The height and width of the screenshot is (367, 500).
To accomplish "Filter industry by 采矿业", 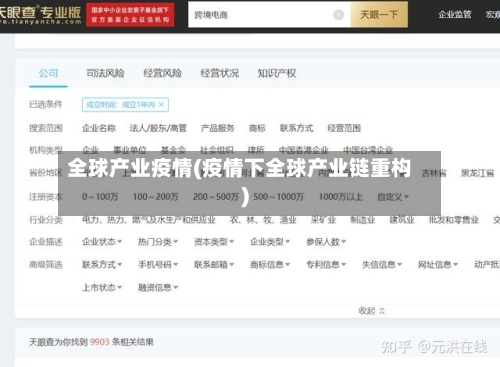I will coord(323,220).
